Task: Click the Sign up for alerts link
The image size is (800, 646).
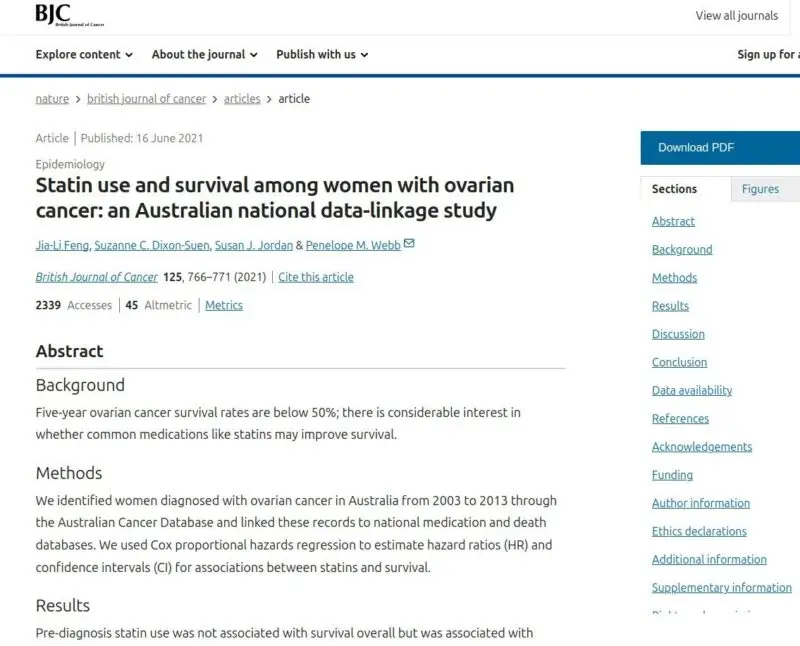Action: pyautogui.click(x=768, y=55)
